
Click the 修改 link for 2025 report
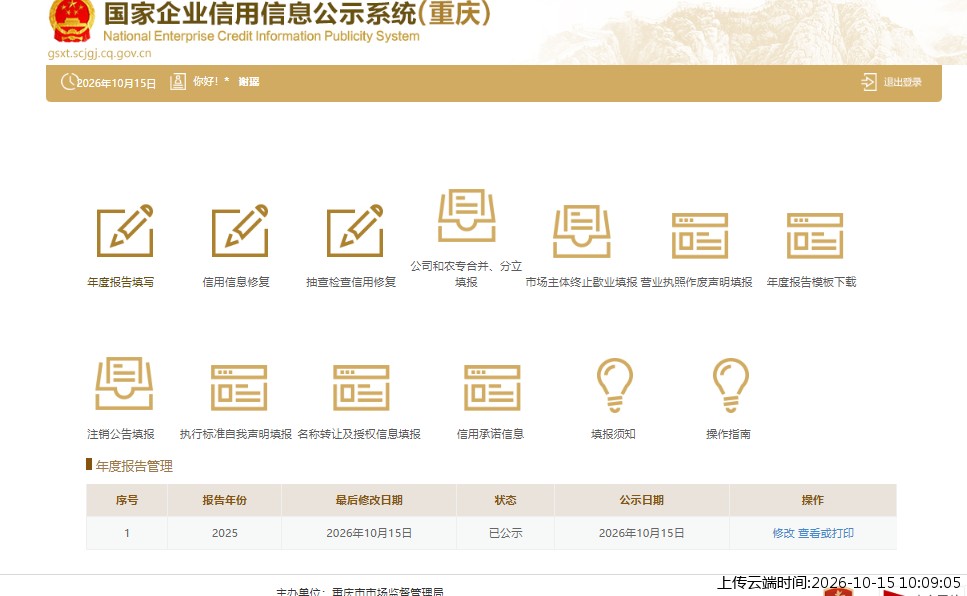783,533
